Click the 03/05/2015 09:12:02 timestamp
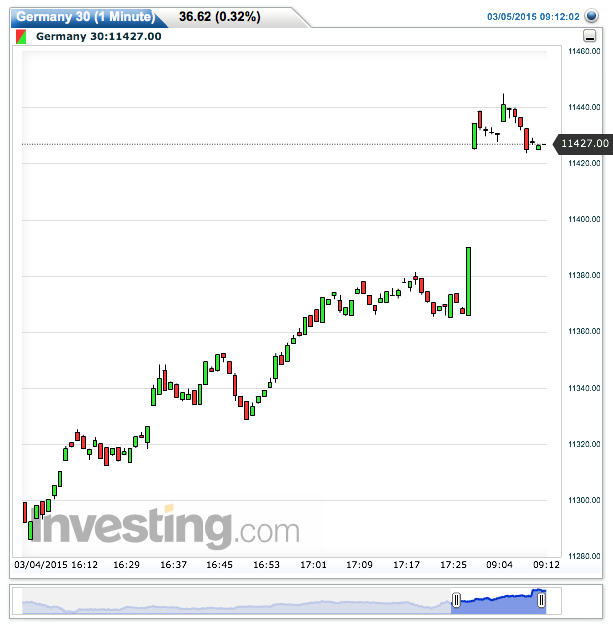Viewport: 613px width, 627px height. (533, 17)
